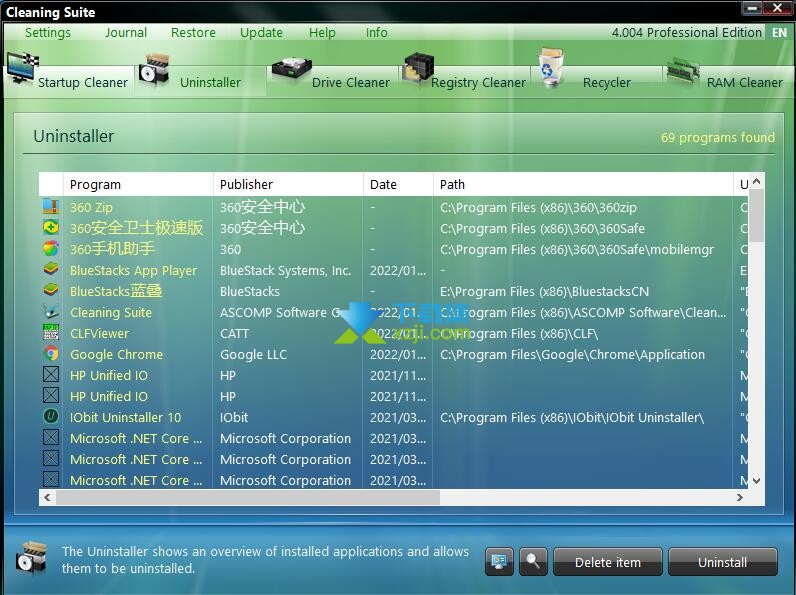Click path C:\Program Files (x86)\360\360zip
The width and height of the screenshot is (796, 595).
[x=538, y=207]
